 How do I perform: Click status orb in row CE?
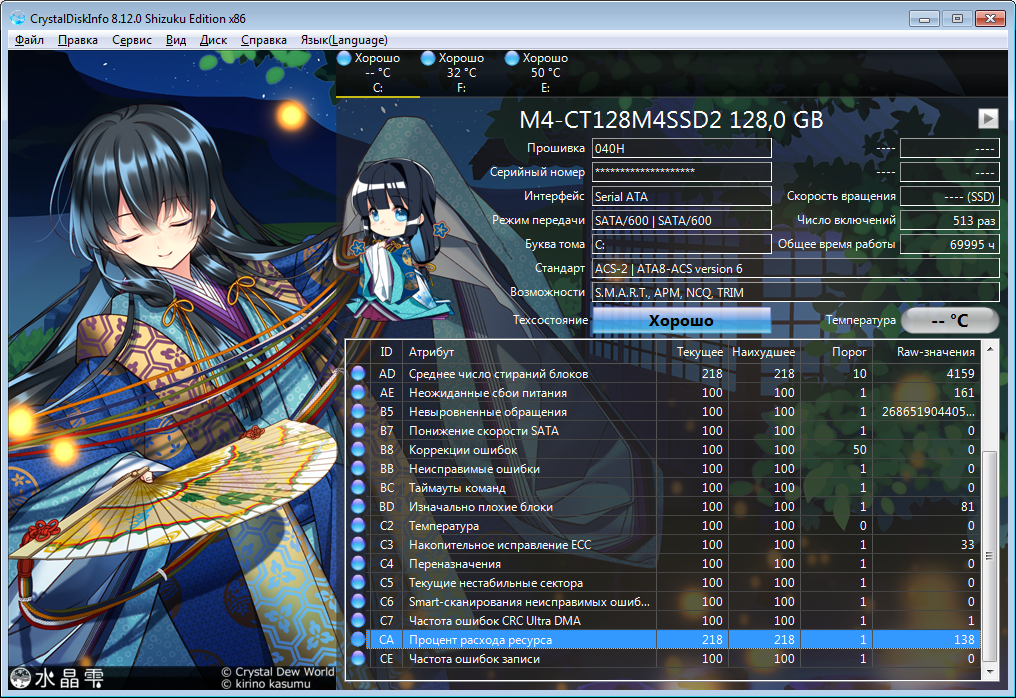(358, 658)
